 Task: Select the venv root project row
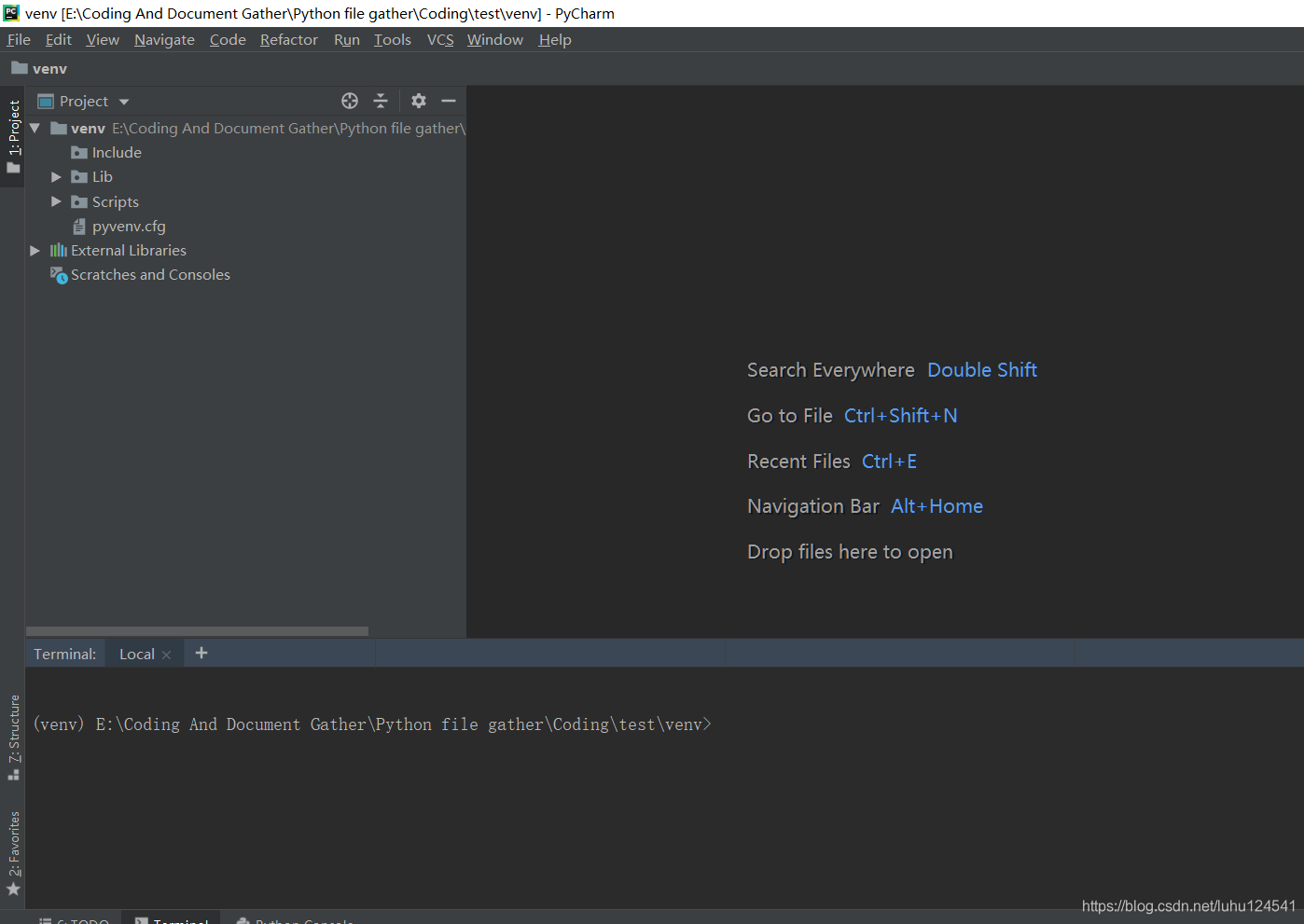(x=246, y=128)
